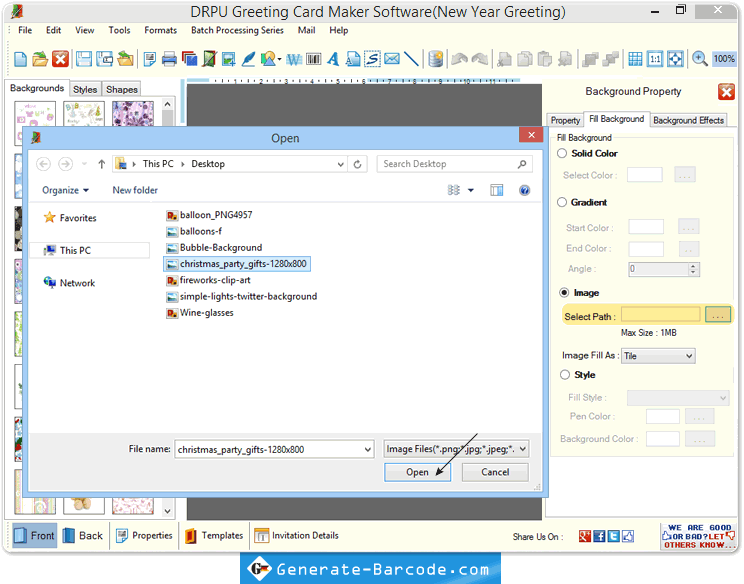This screenshot has height=584, width=744.
Task: Select the Solid Color radio button
Action: click(x=562, y=153)
